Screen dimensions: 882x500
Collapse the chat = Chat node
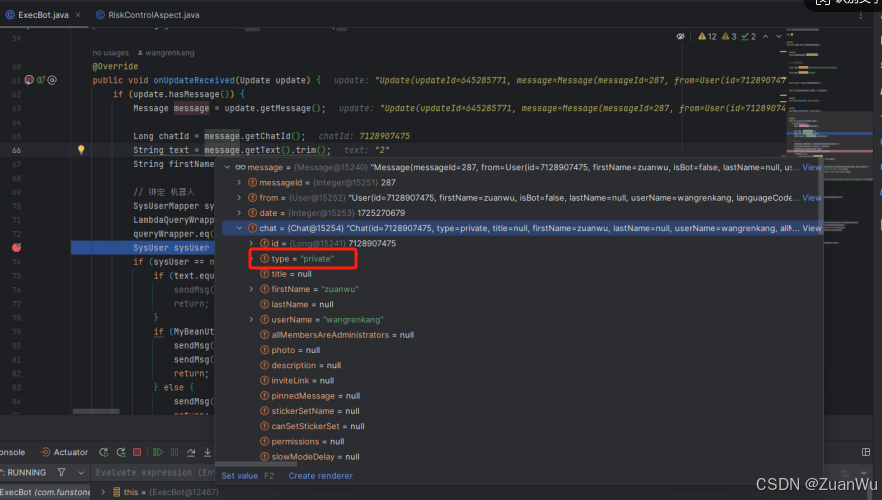(239, 228)
